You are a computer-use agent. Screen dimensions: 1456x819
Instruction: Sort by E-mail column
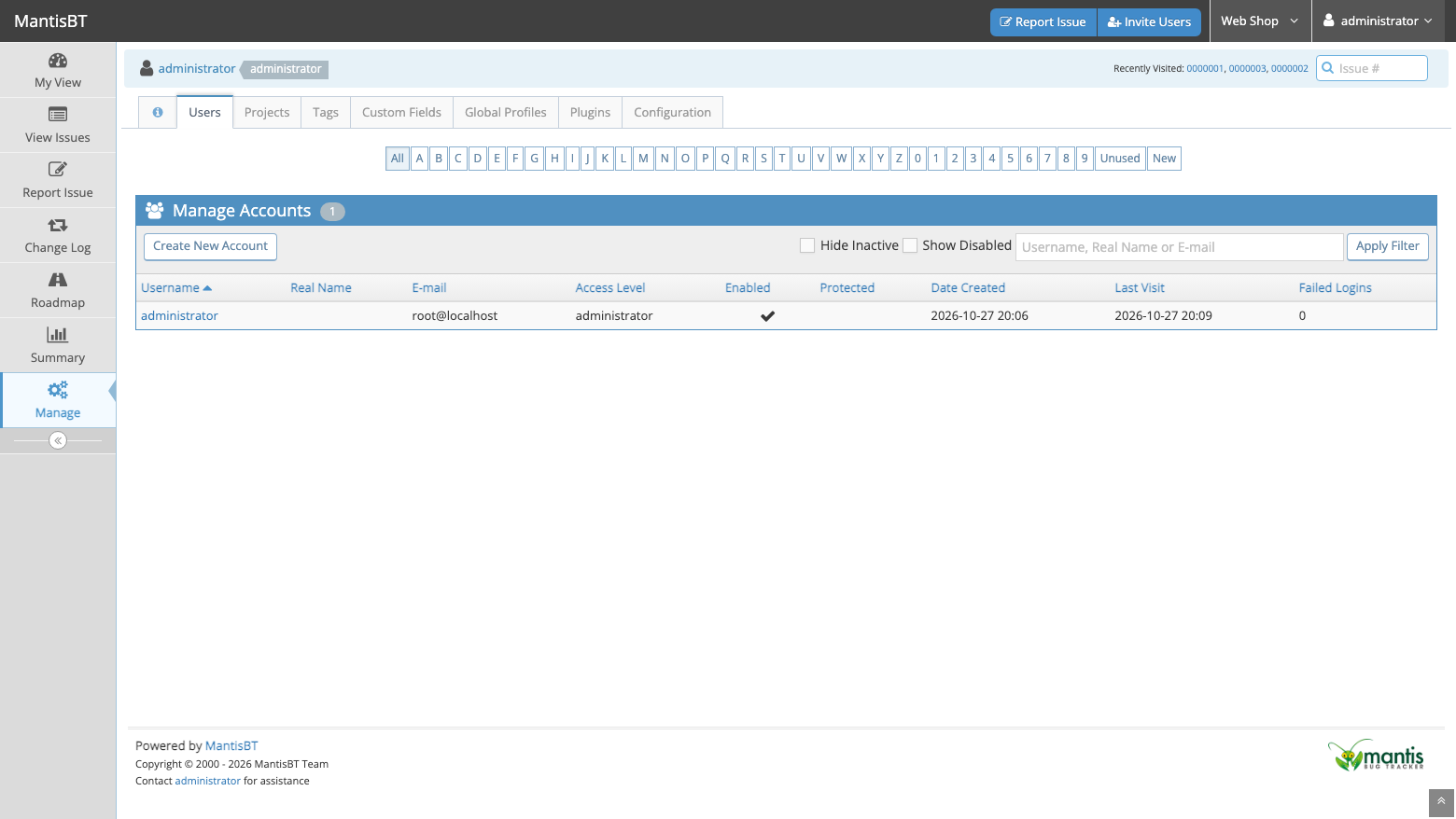point(429,287)
